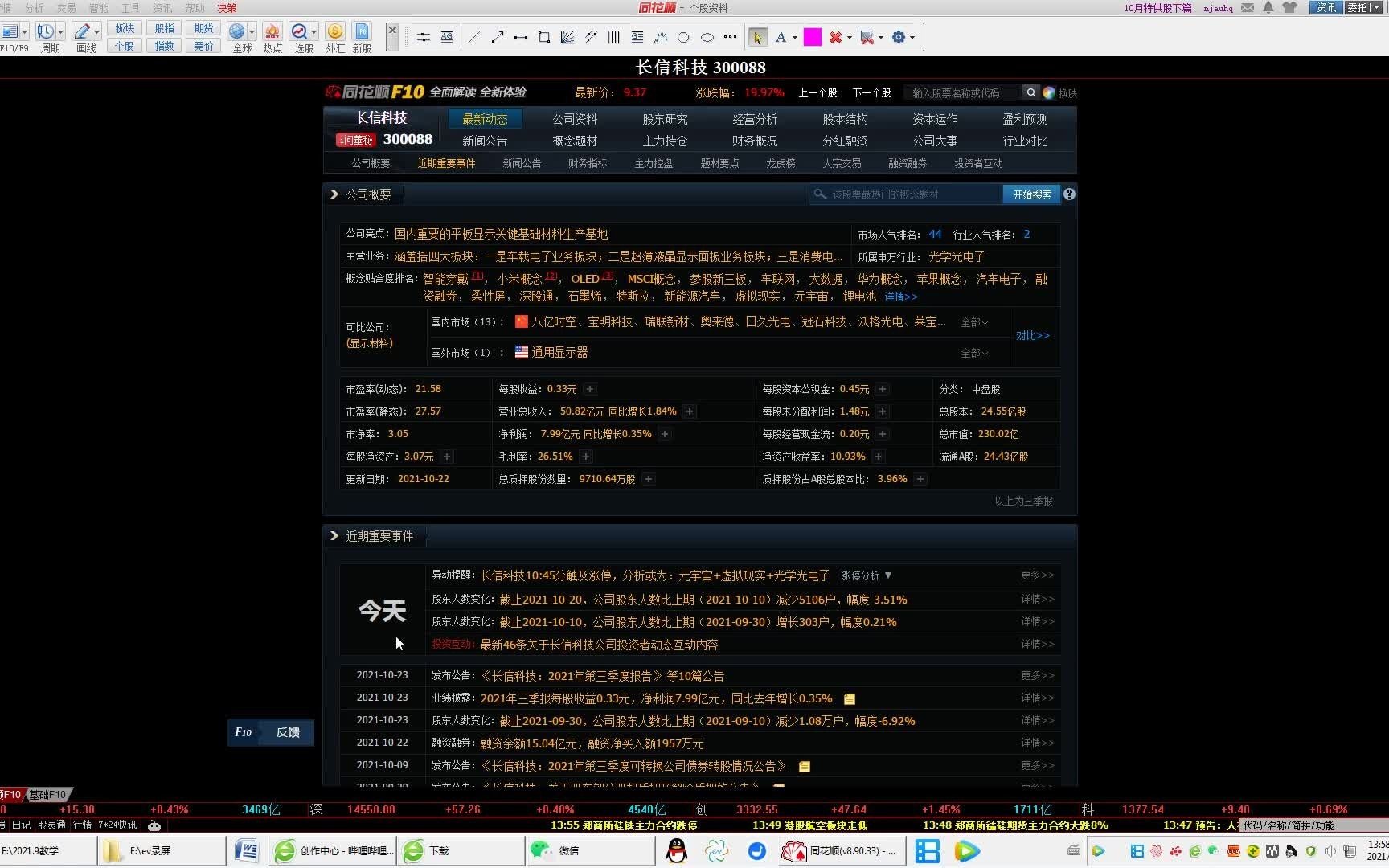Click the help question mark icon
Screen dimensions: 1389x868
pyautogui.click(x=1069, y=194)
